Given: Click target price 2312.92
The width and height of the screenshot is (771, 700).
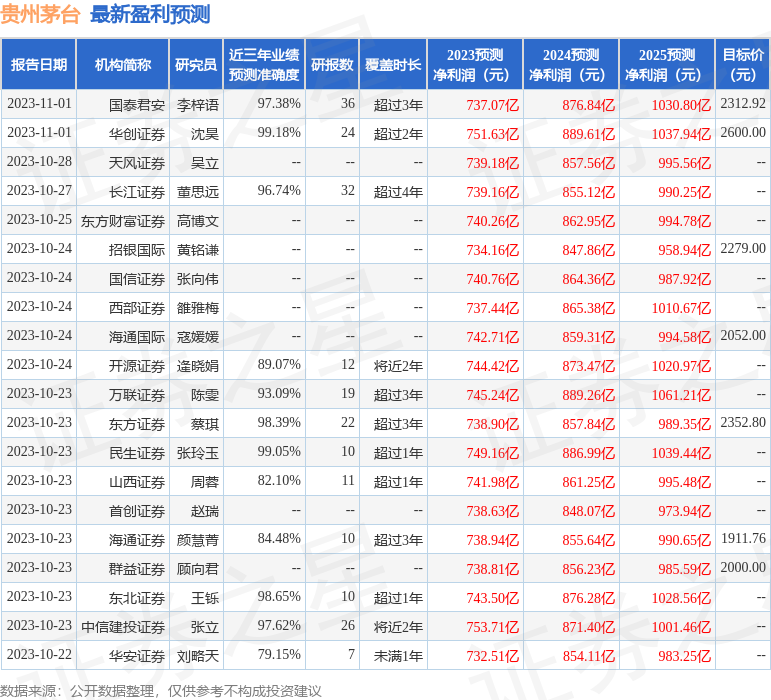Looking at the screenshot, I should pos(743,103).
